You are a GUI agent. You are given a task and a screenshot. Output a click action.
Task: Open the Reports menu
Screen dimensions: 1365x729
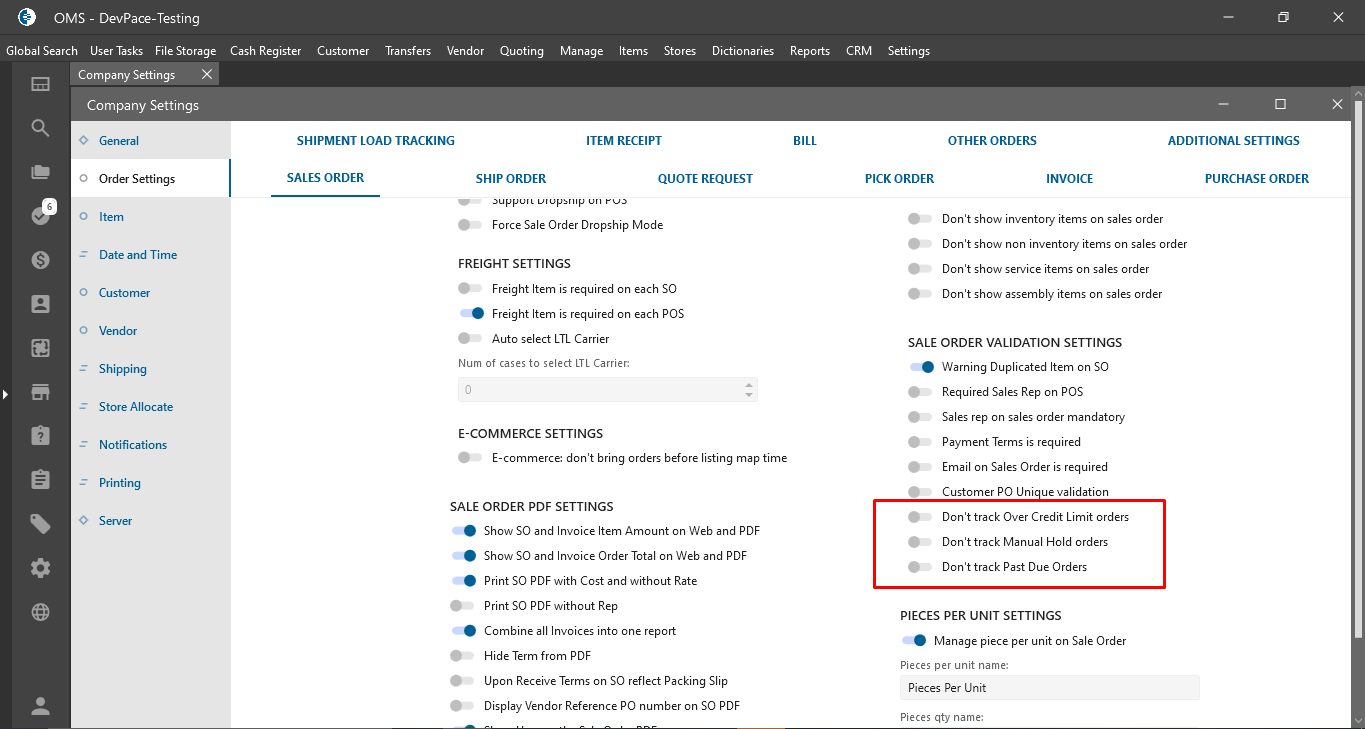(809, 51)
